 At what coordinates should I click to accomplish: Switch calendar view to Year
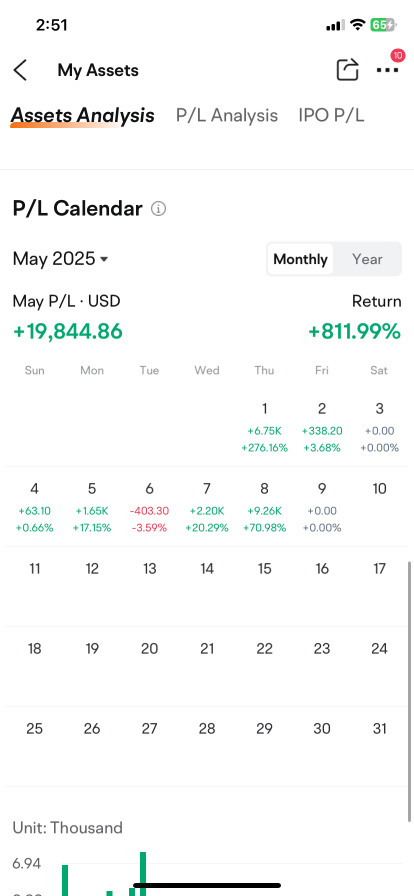[367, 259]
